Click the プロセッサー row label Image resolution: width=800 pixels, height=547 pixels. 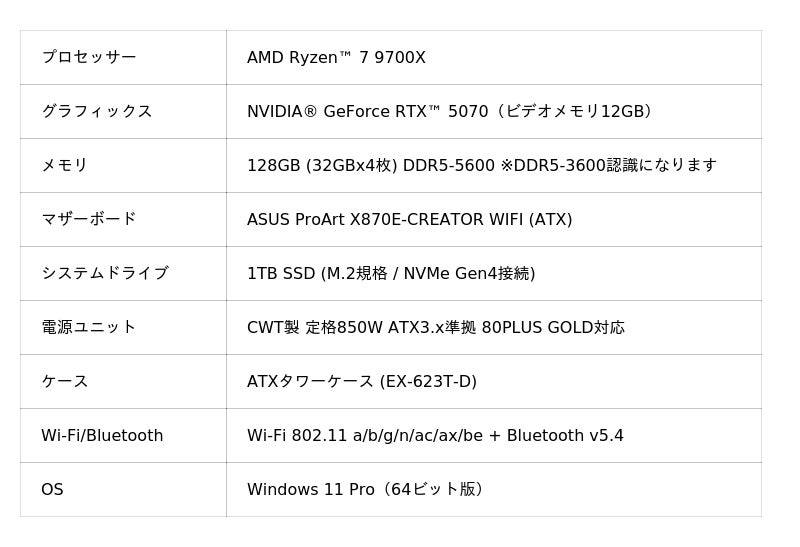88,57
